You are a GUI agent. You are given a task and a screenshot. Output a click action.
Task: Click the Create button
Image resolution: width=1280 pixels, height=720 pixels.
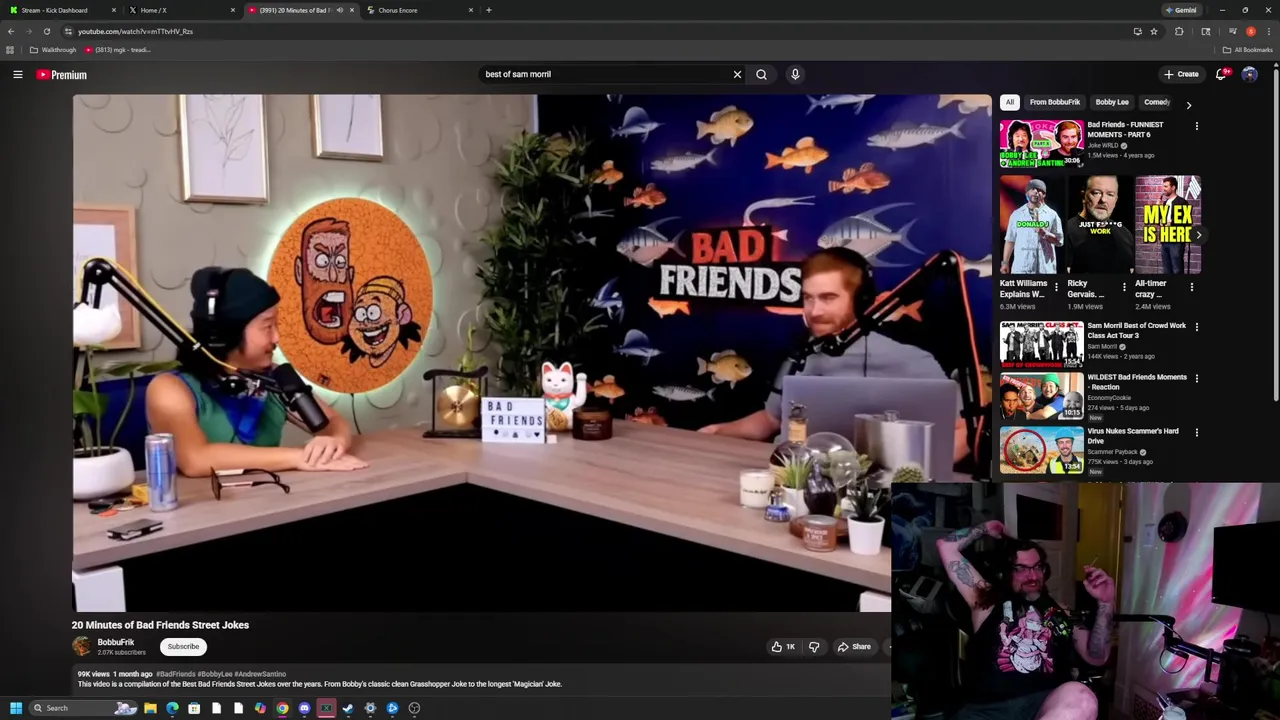pyautogui.click(x=1181, y=74)
